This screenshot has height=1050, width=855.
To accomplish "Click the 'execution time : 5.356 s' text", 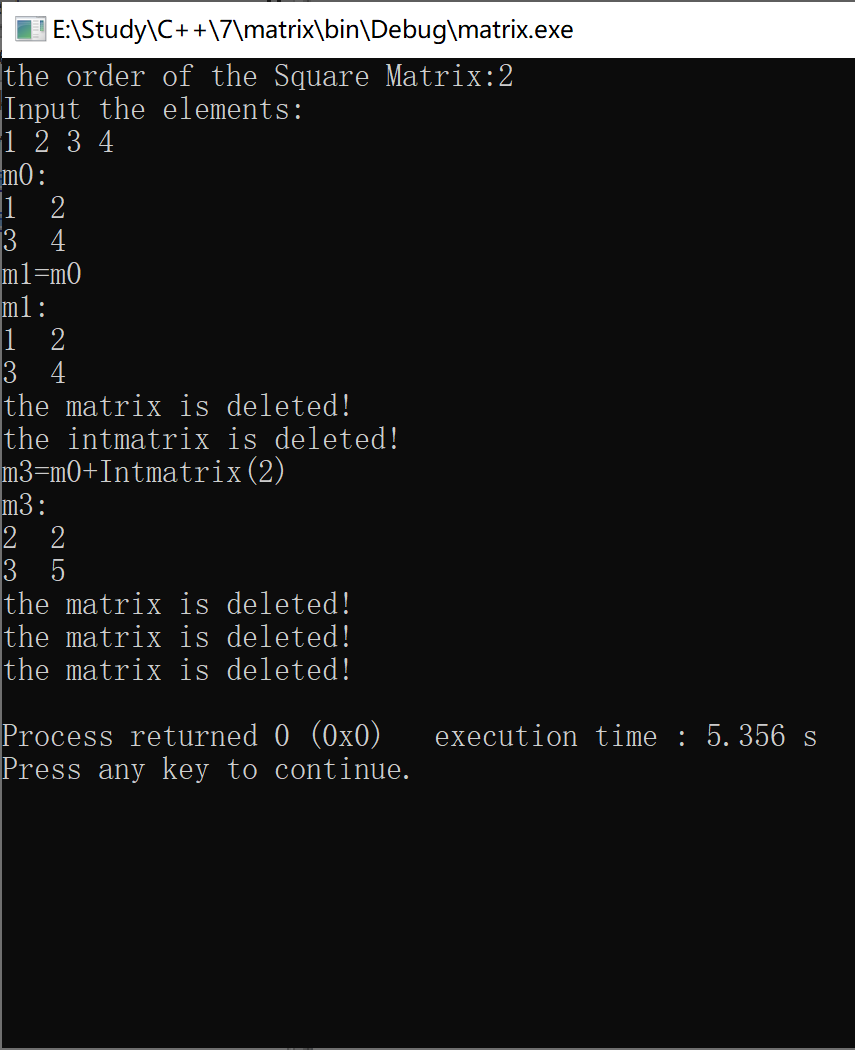I will [626, 736].
